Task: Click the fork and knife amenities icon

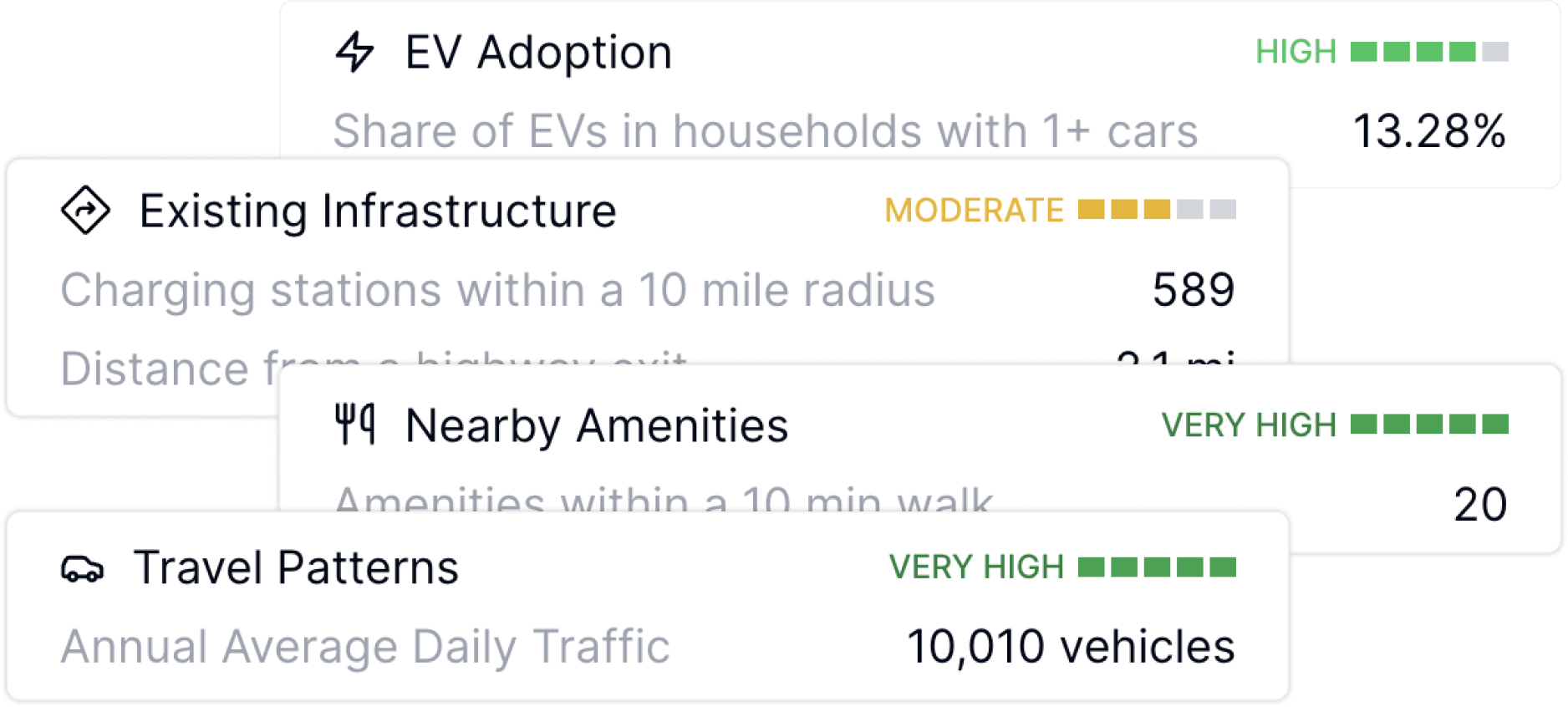Action: pos(354,424)
